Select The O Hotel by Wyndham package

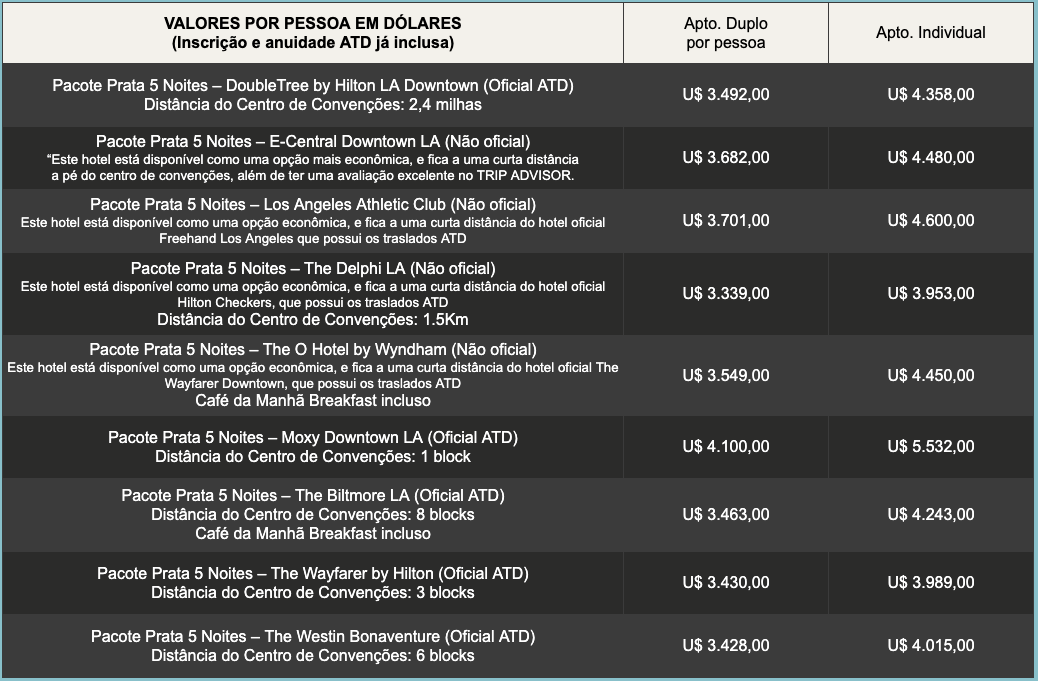[x=312, y=350]
